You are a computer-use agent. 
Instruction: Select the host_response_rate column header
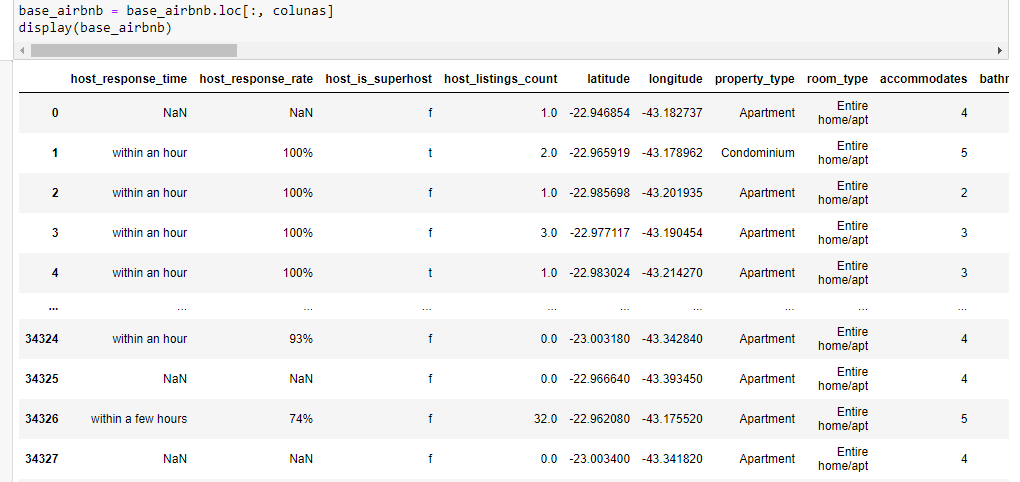(x=256, y=79)
